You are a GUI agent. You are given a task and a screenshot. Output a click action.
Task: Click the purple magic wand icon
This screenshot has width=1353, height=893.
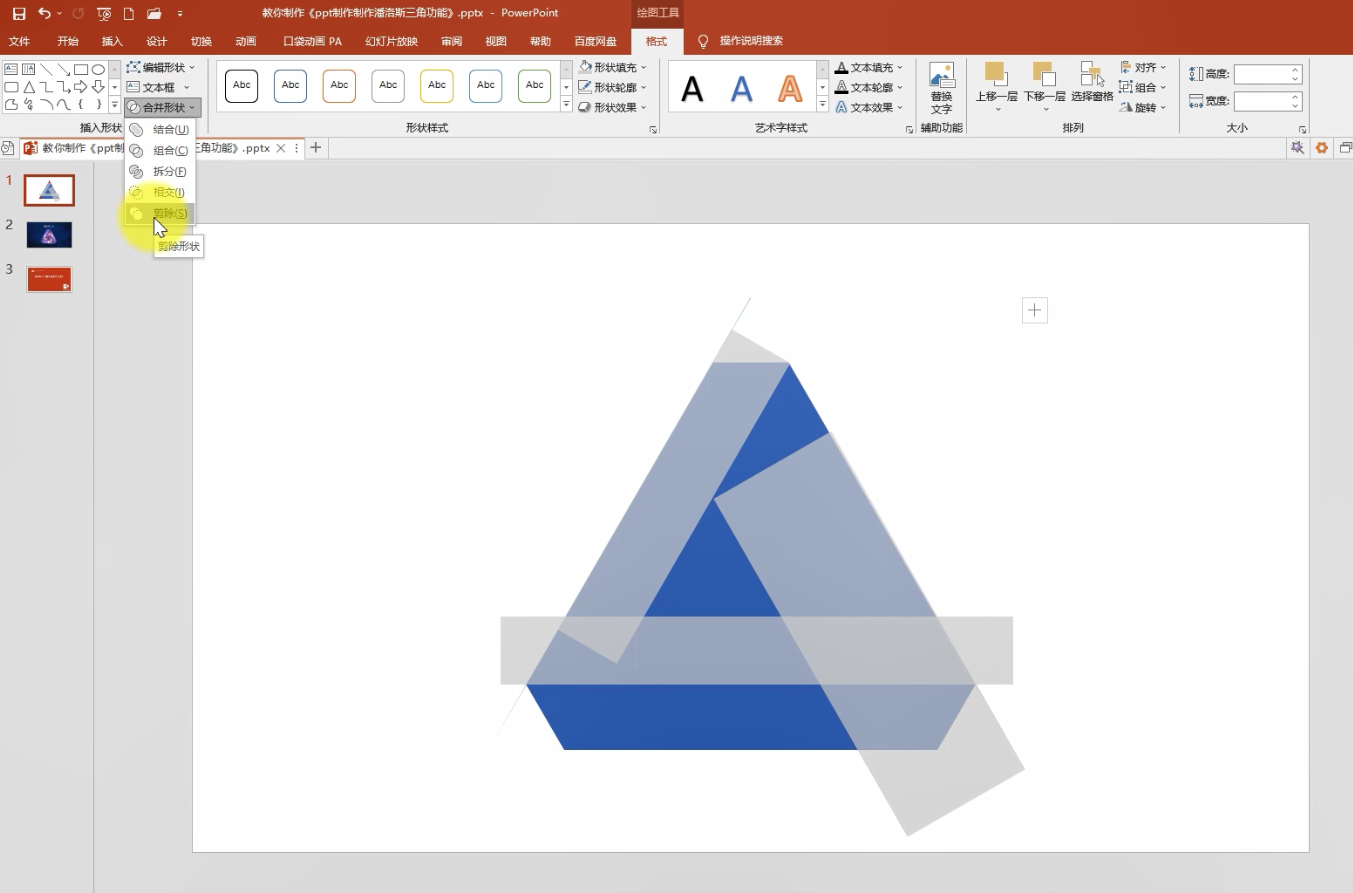1297,147
